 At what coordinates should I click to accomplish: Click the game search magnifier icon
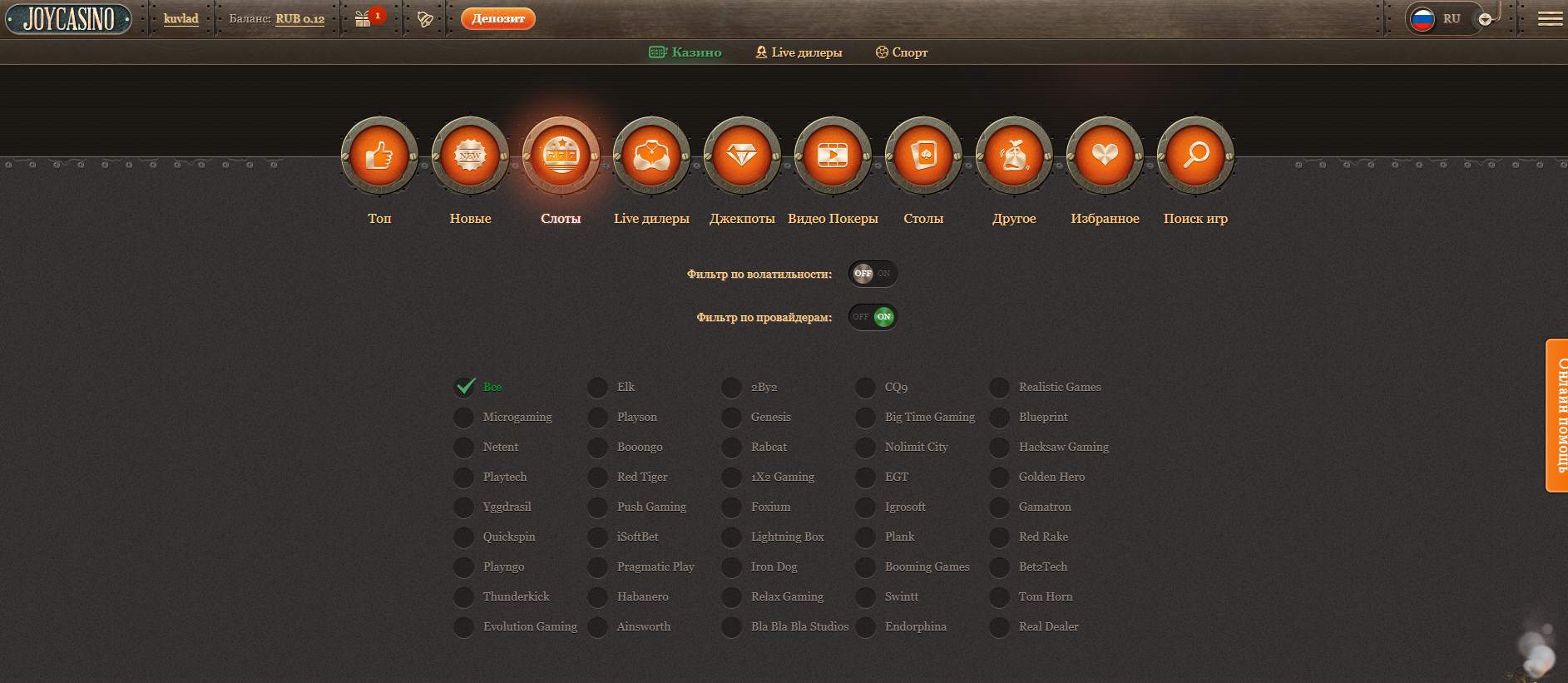pyautogui.click(x=1195, y=156)
